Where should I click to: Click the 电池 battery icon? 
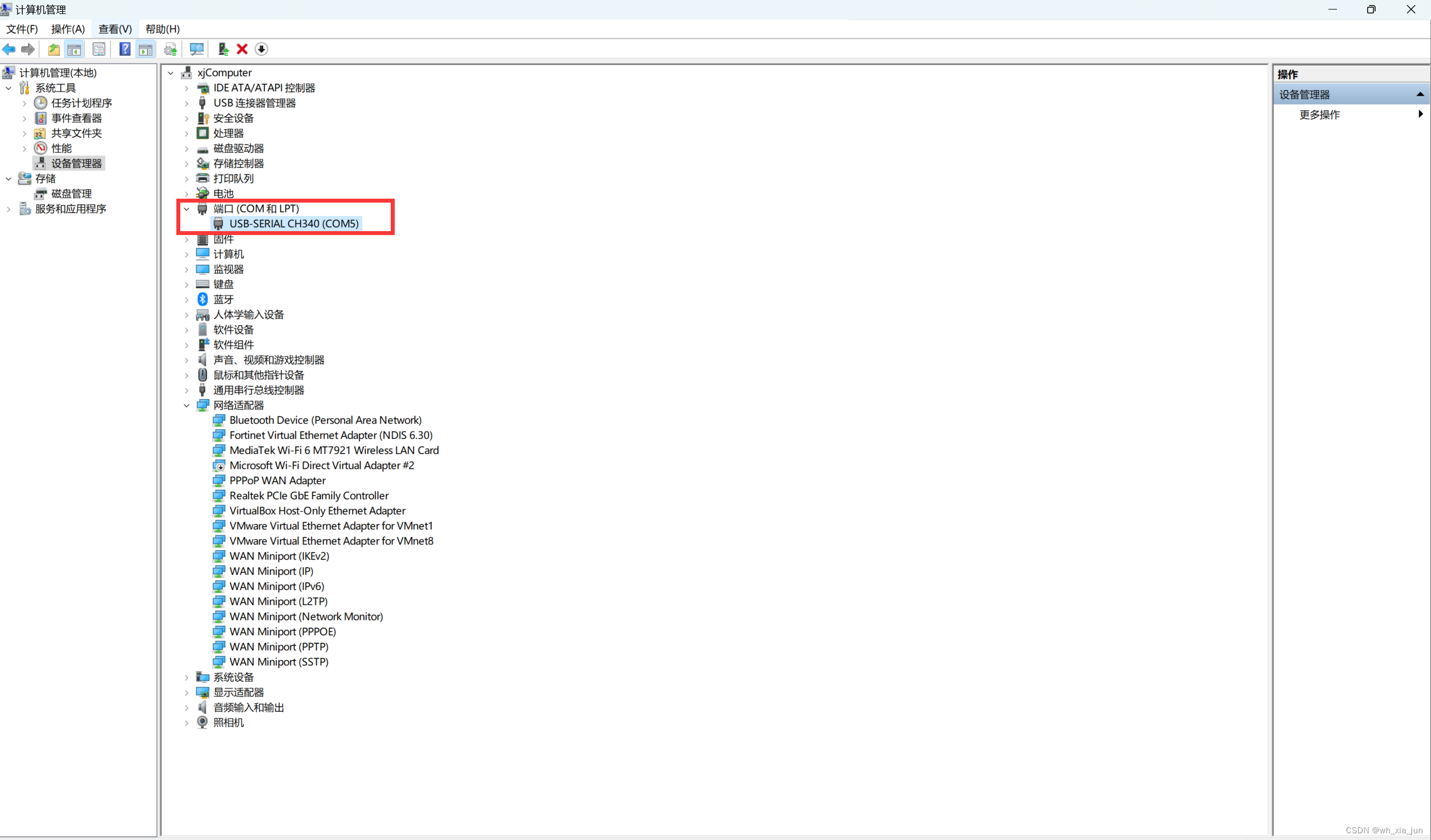pos(203,194)
